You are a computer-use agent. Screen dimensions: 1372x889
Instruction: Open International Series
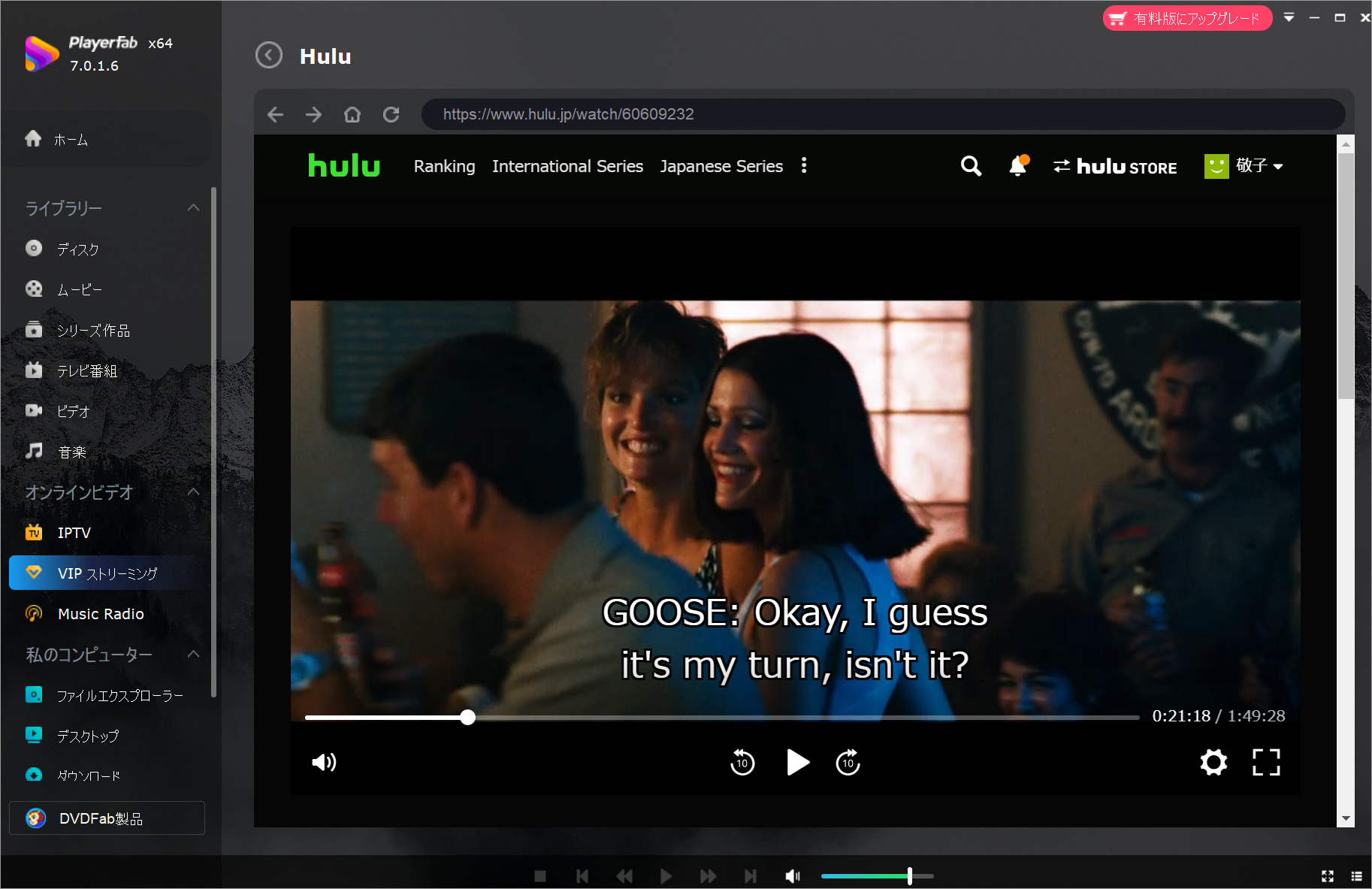tap(567, 166)
